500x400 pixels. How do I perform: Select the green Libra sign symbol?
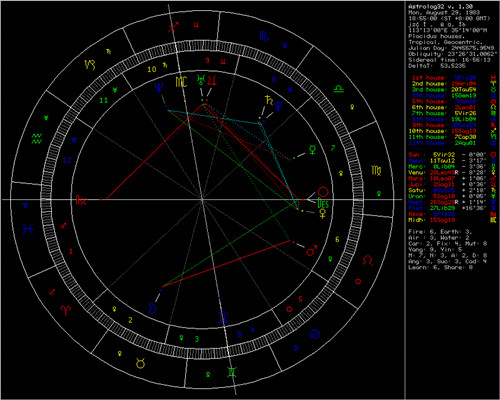[x=338, y=88]
